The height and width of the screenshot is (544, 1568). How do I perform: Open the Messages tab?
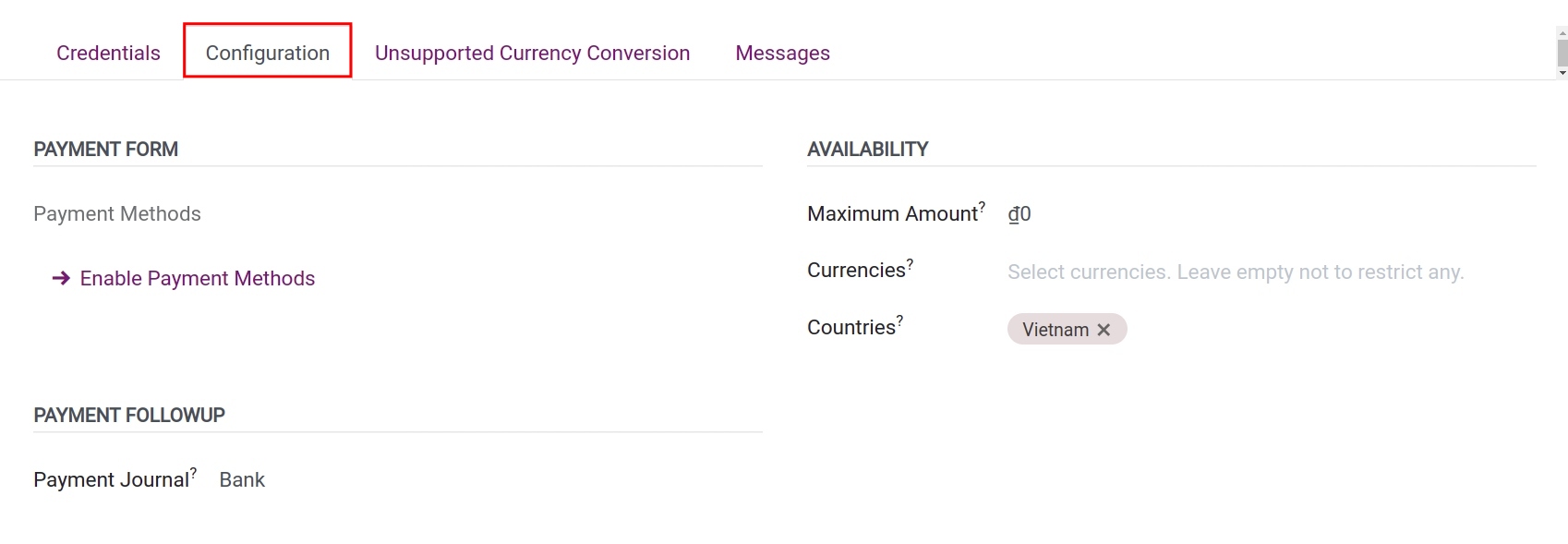(x=782, y=53)
